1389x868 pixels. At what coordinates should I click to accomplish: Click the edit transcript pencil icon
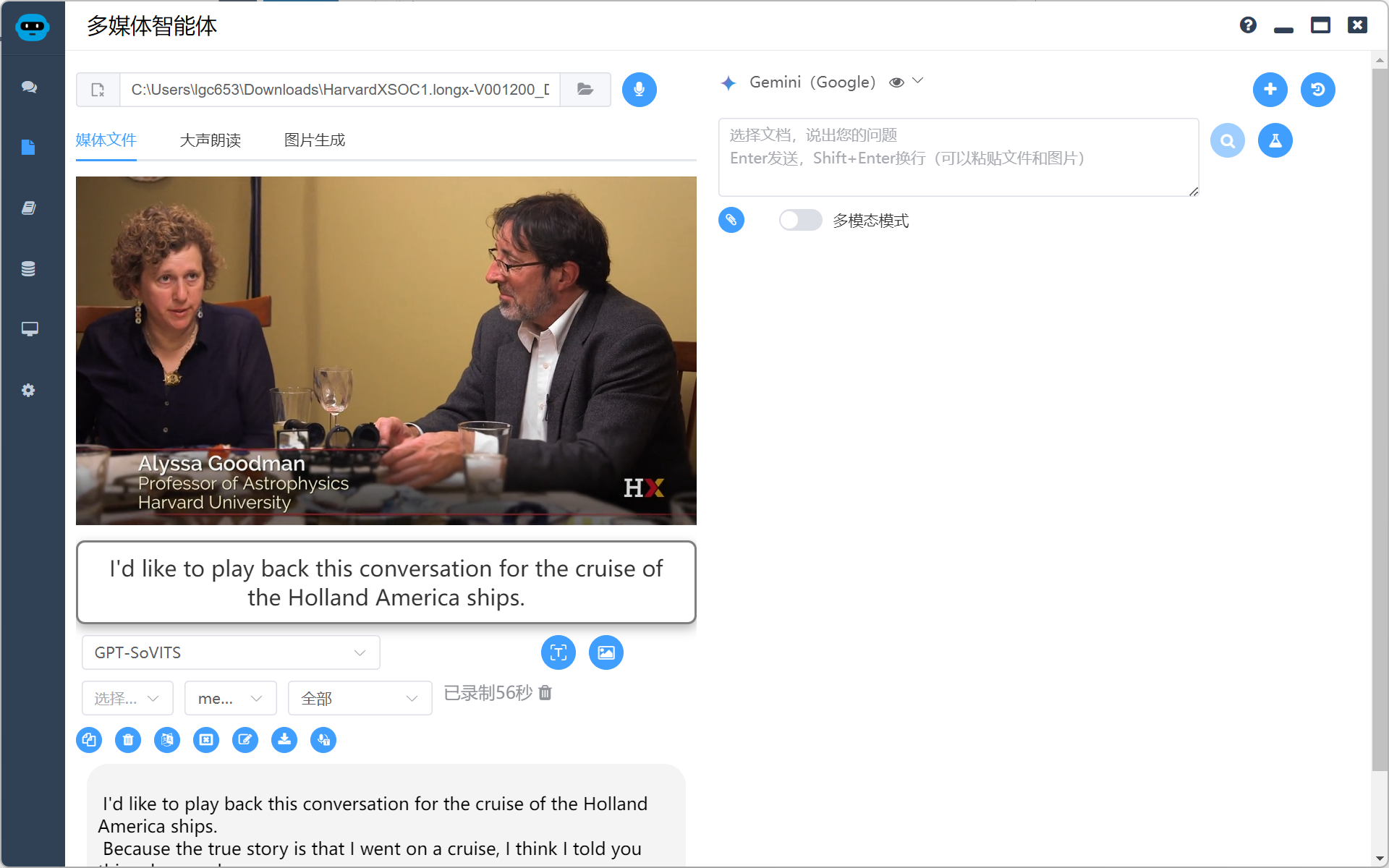[x=245, y=740]
